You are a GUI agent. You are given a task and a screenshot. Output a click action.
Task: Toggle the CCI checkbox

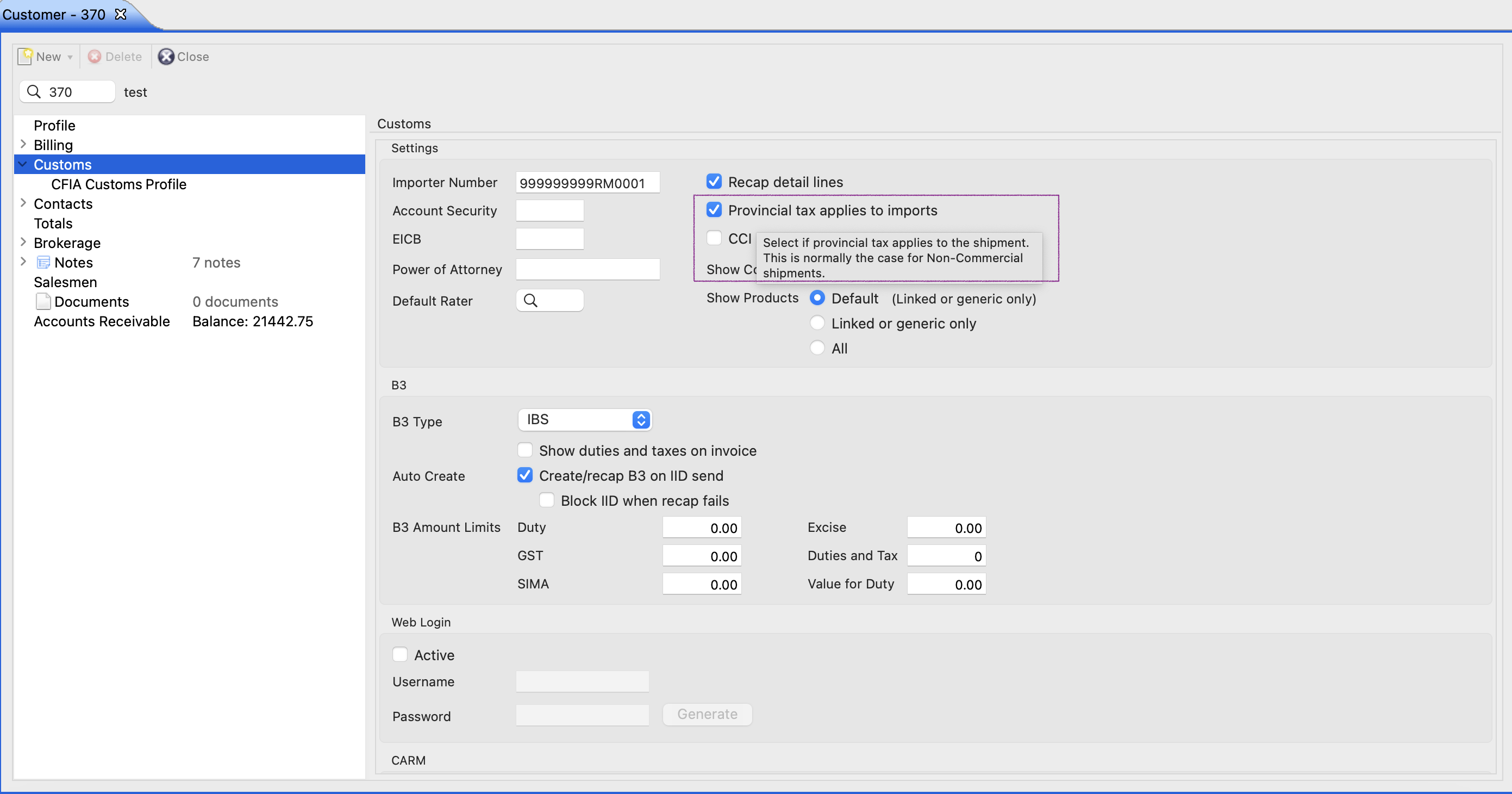(x=714, y=238)
